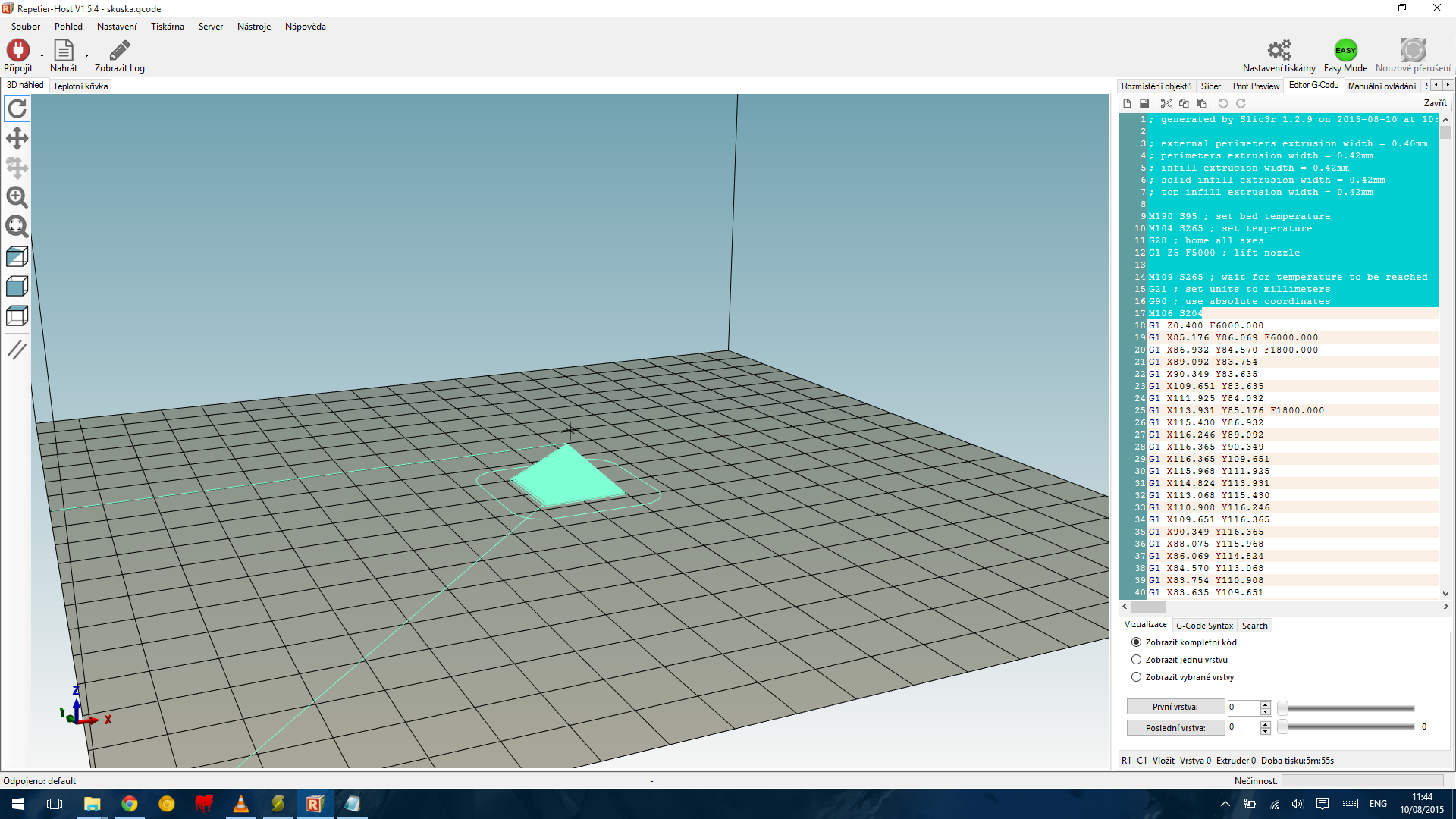Select the move viewpoint tool

[x=17, y=138]
